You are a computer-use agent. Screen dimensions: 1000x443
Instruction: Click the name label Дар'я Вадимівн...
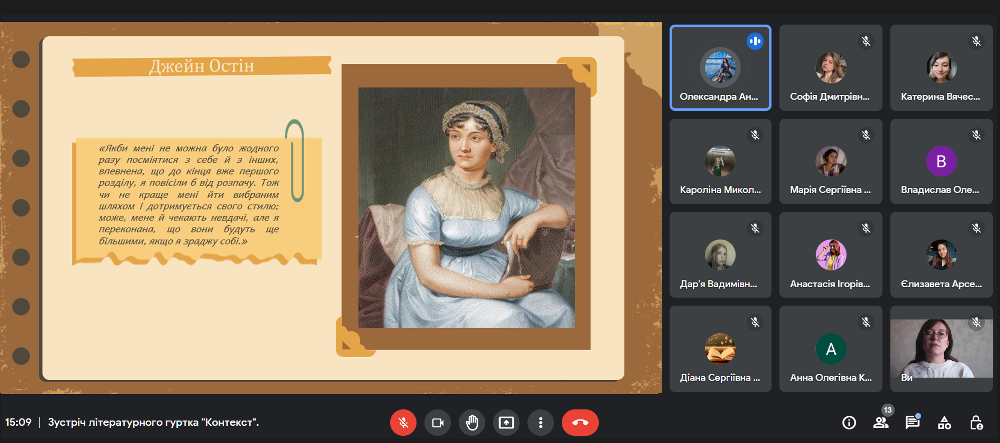point(718,284)
